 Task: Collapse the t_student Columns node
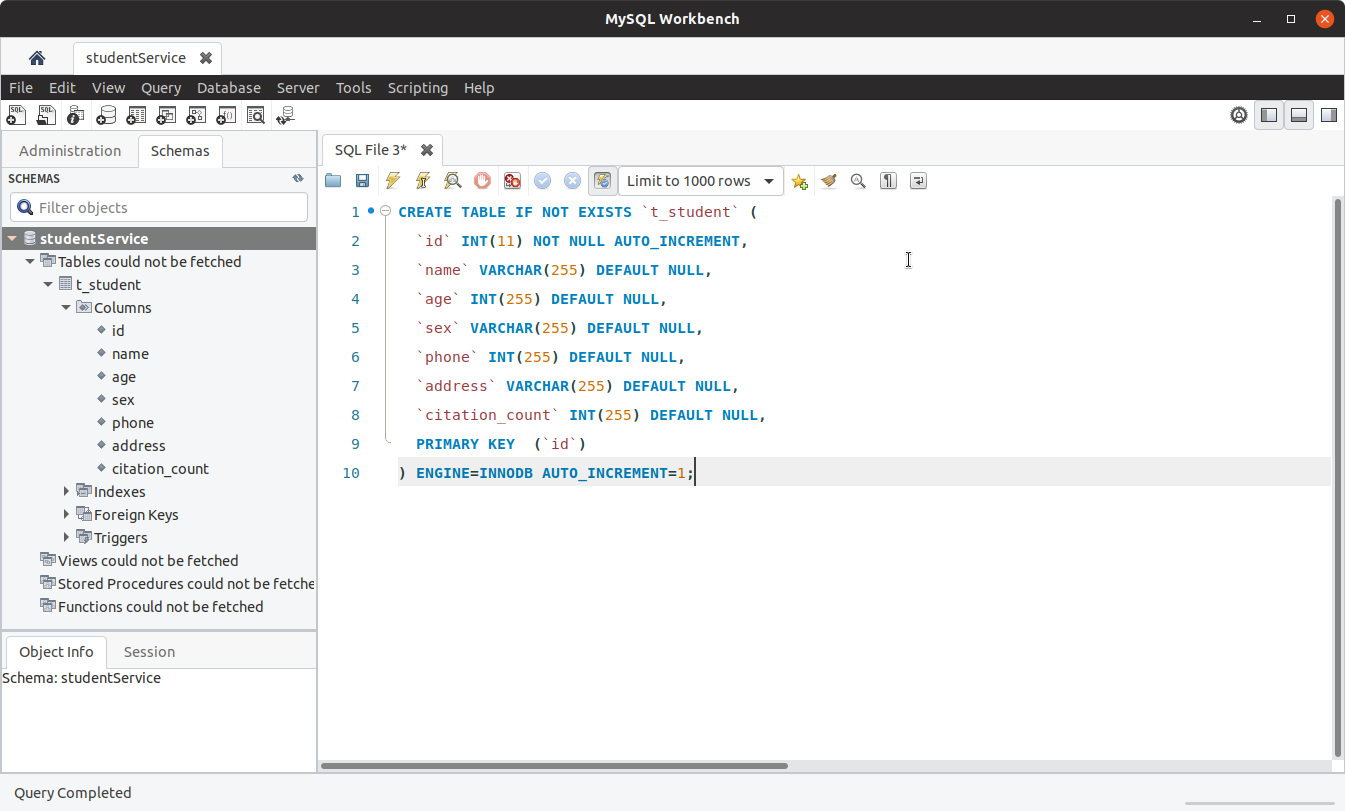pyautogui.click(x=65, y=307)
